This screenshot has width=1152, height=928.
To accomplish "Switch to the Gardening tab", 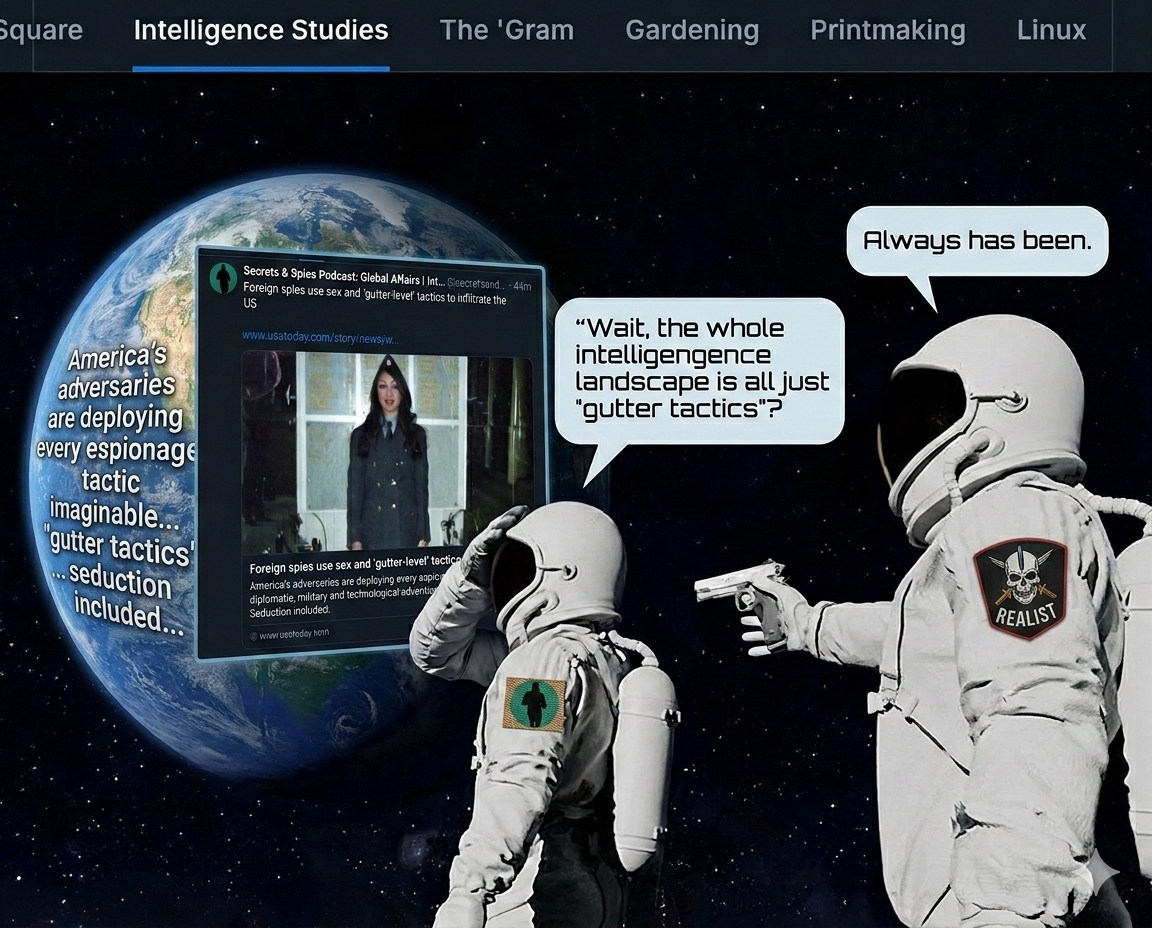I will pos(692,30).
